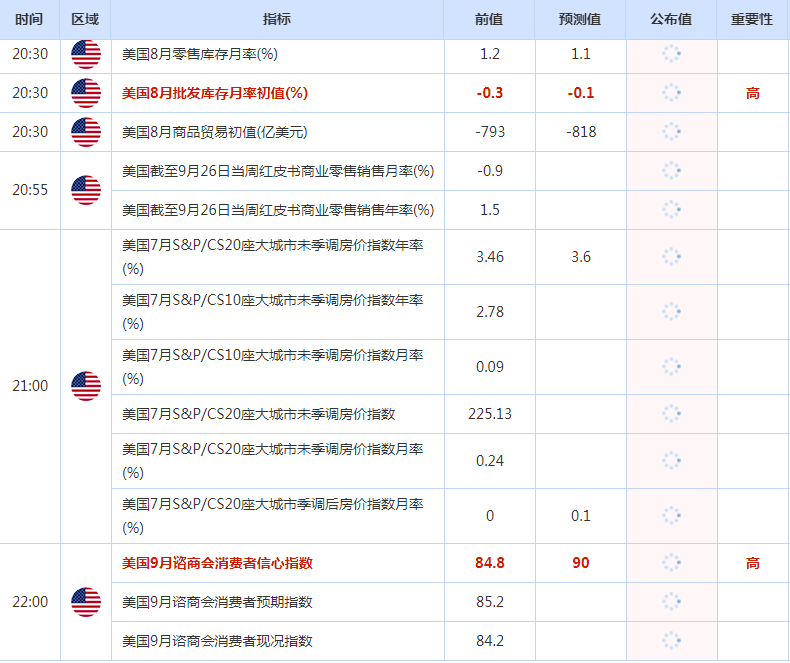Click the US flag in the wholesale inventory row

[86, 93]
